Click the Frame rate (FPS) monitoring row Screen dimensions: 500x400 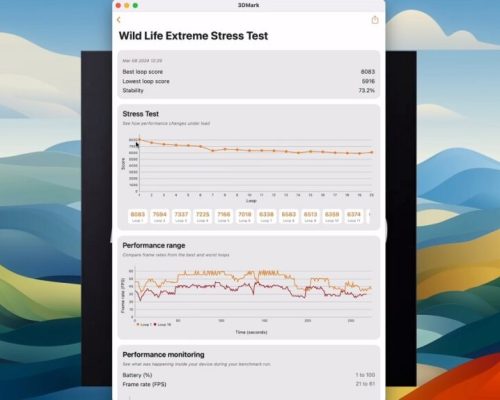(249, 384)
